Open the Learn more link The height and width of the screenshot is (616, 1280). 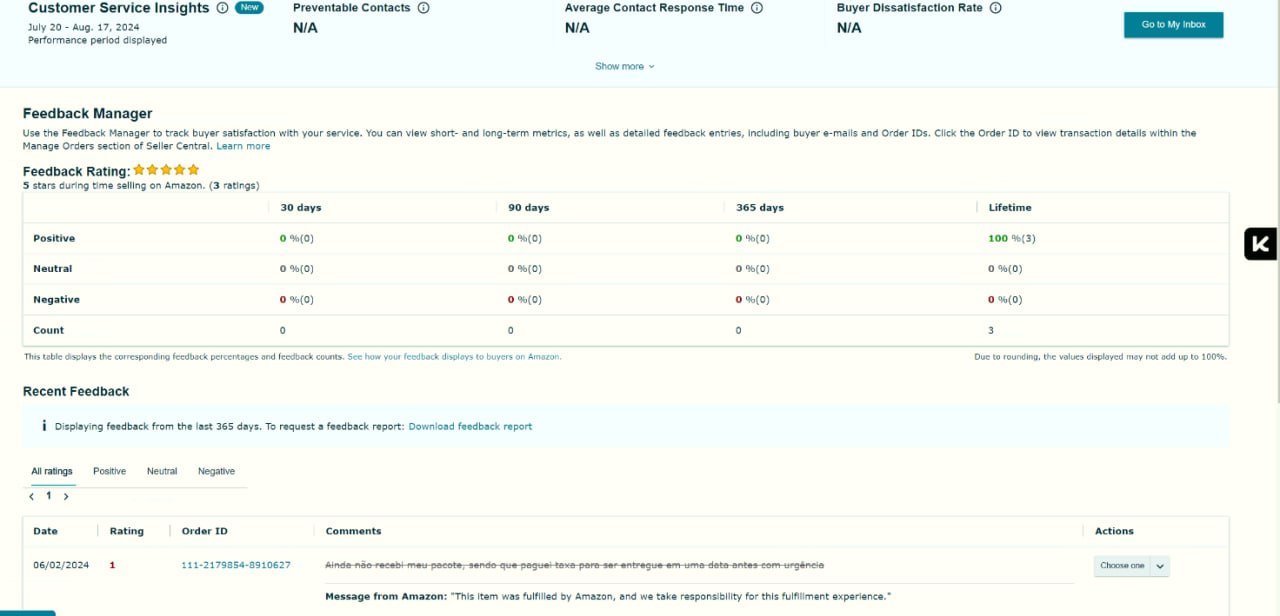pos(243,146)
